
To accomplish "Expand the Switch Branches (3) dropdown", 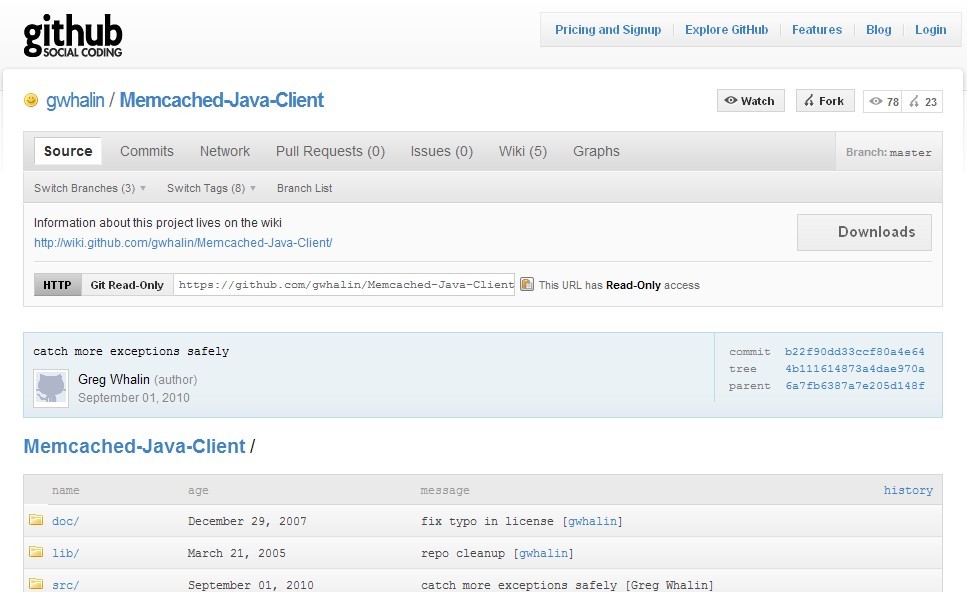I will pyautogui.click(x=90, y=188).
